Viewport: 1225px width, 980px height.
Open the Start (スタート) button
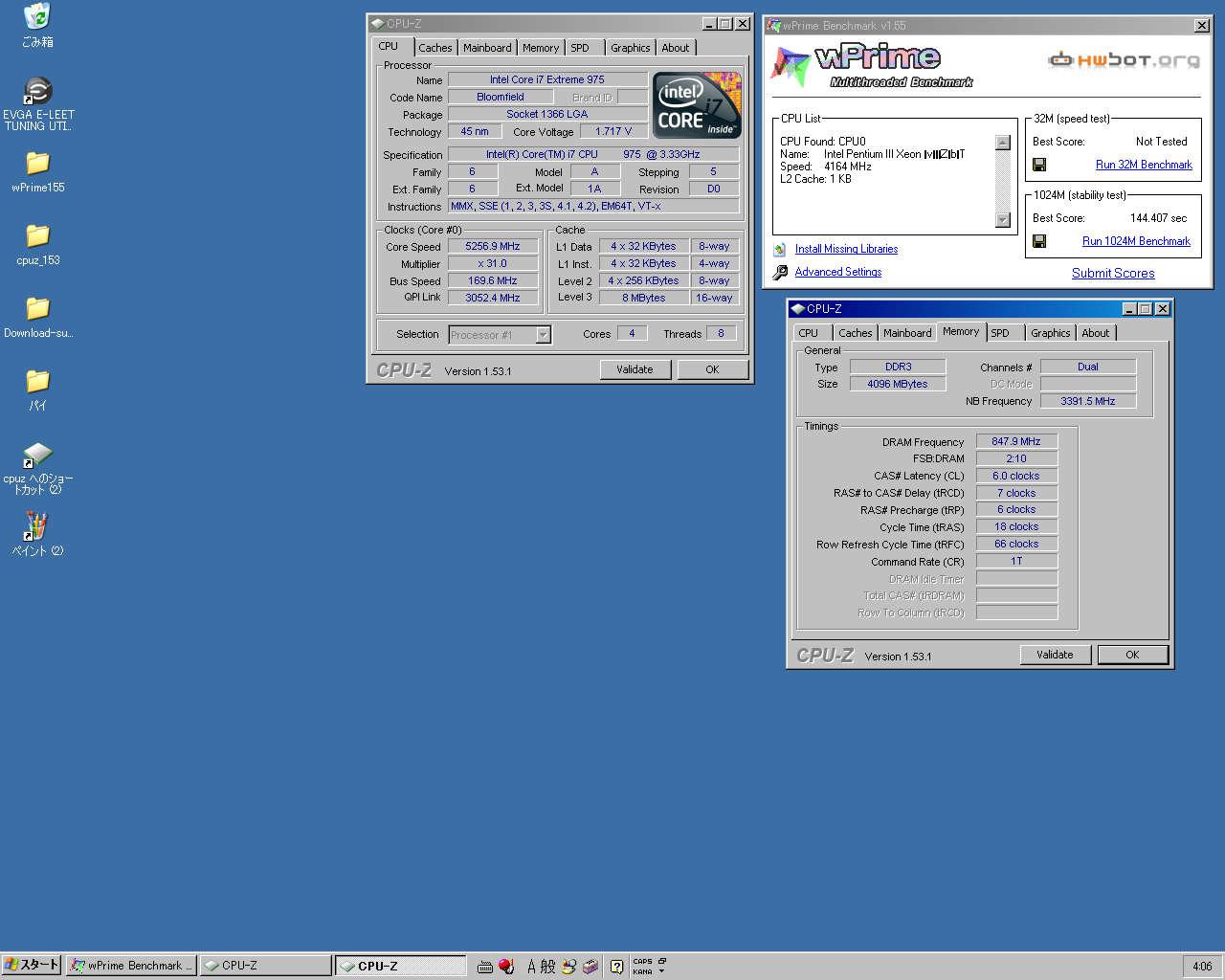[x=32, y=966]
